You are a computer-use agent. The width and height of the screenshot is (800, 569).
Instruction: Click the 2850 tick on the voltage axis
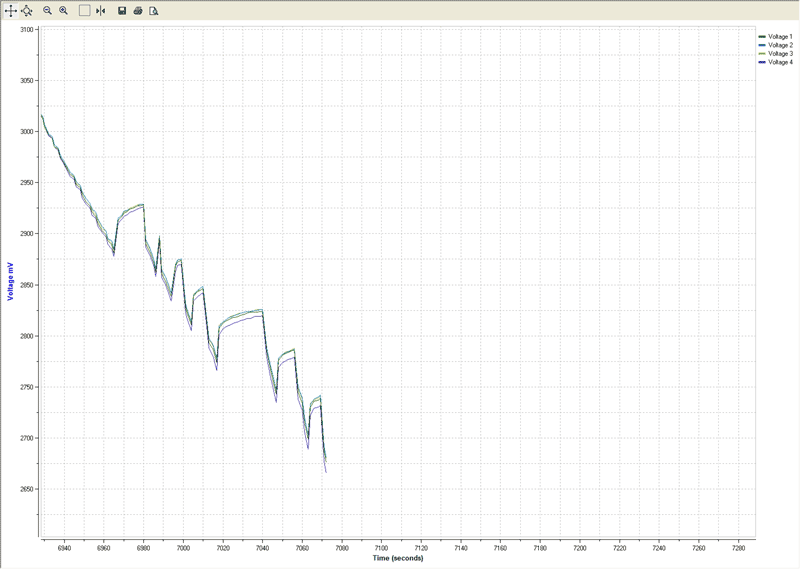[27, 285]
